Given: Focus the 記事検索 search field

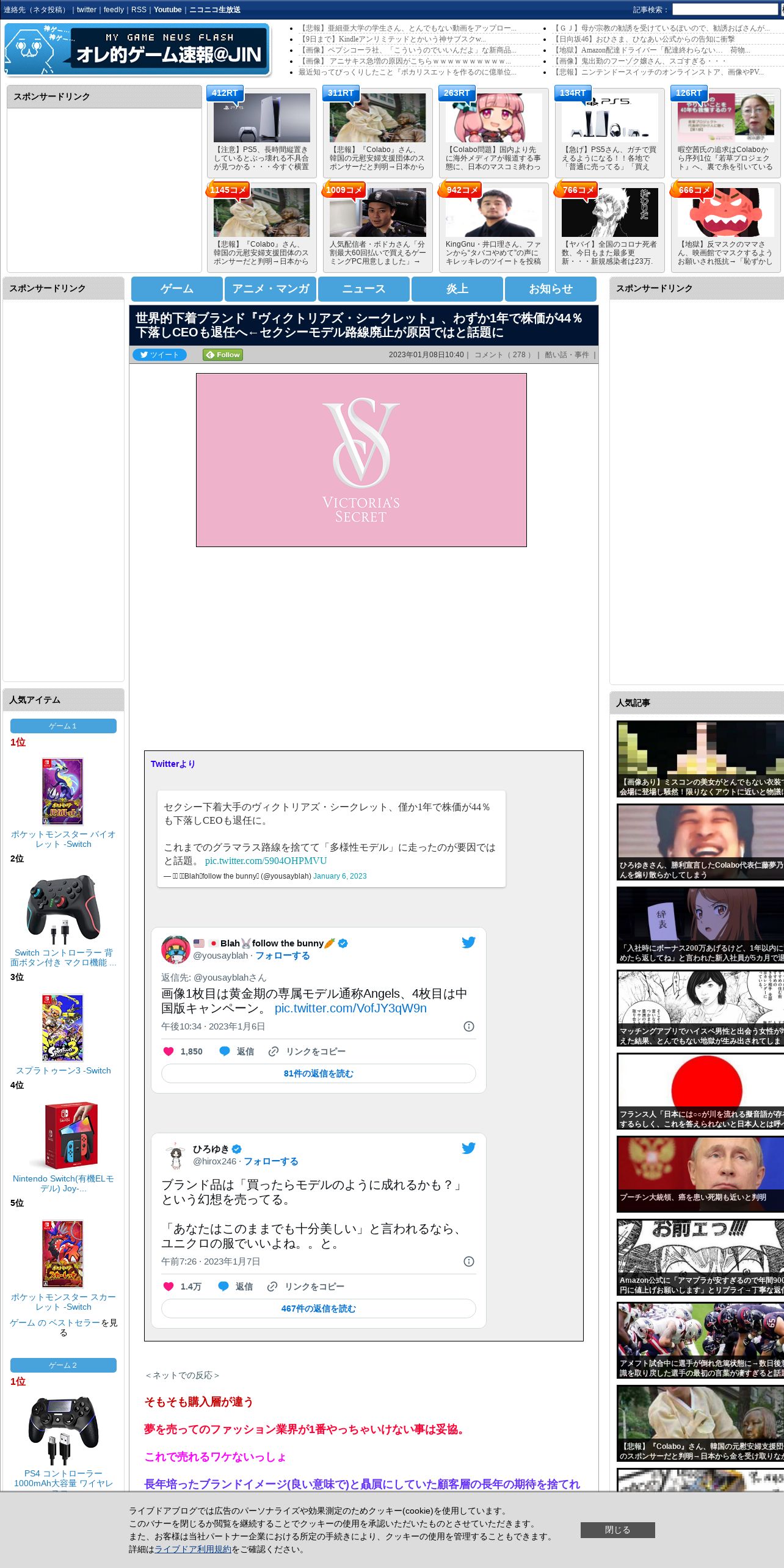Looking at the screenshot, I should pyautogui.click(x=725, y=10).
